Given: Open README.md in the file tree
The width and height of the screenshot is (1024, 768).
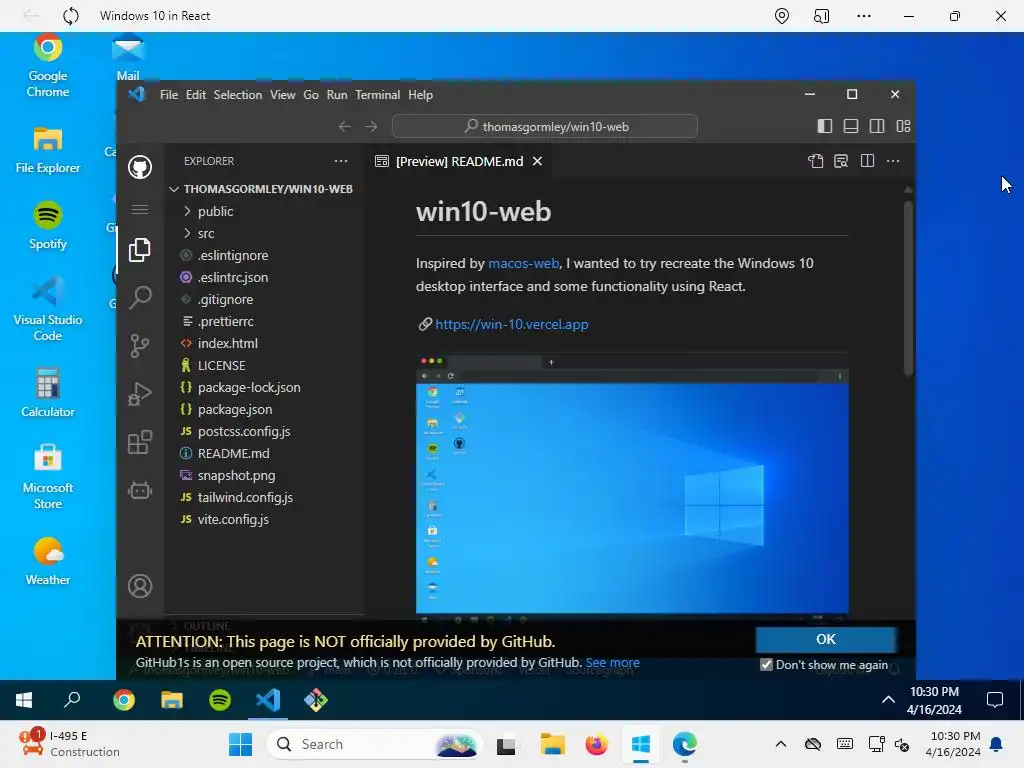Looking at the screenshot, I should (264, 453).
